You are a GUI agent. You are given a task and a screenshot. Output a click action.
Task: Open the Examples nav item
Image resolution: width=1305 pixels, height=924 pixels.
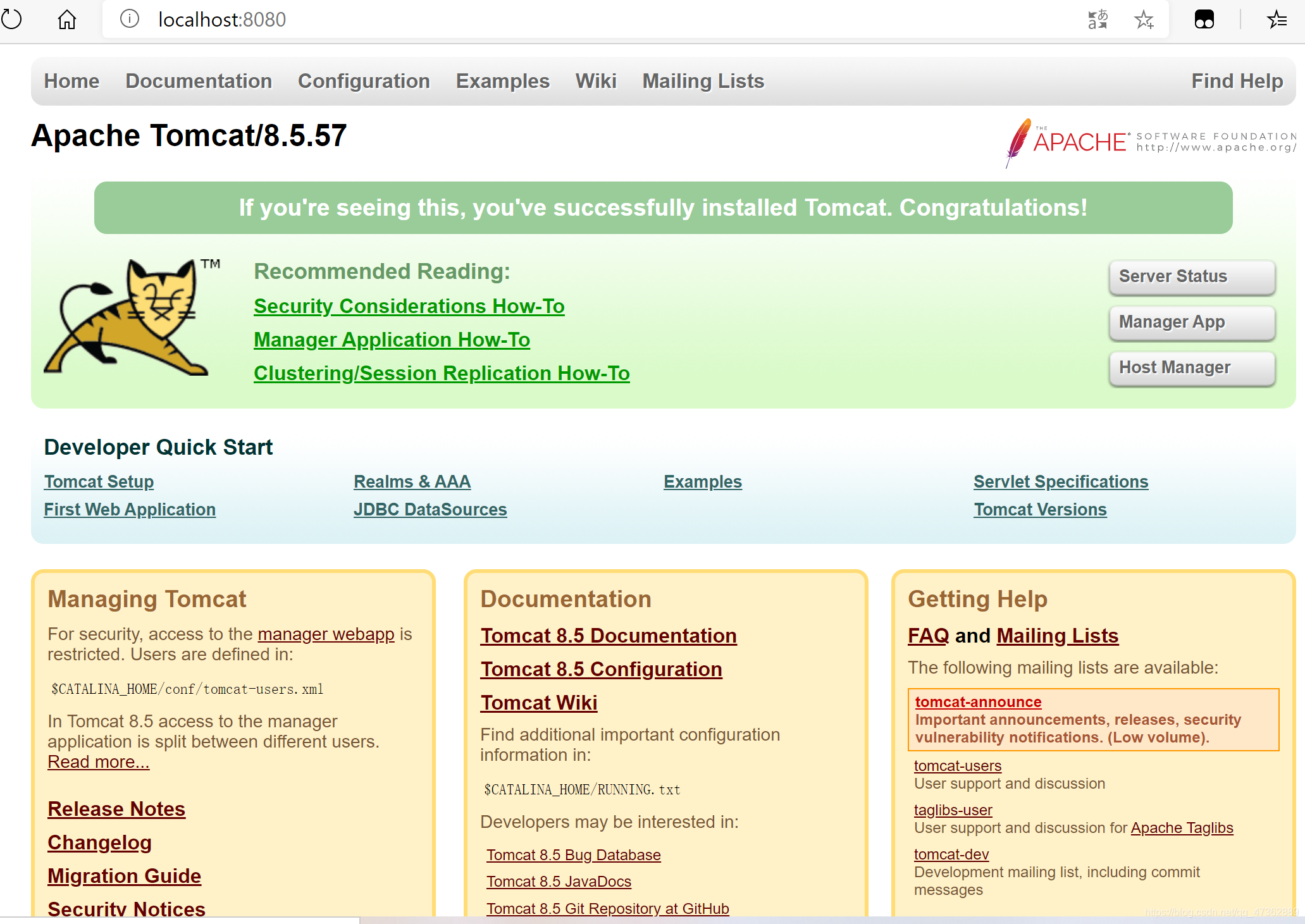(x=503, y=81)
